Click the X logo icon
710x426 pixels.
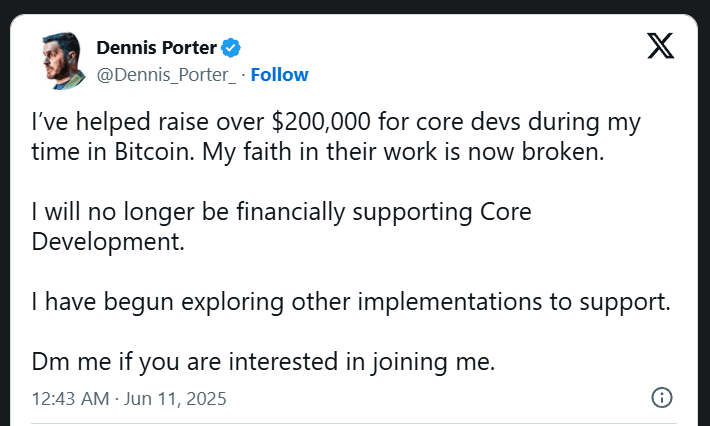(x=661, y=45)
